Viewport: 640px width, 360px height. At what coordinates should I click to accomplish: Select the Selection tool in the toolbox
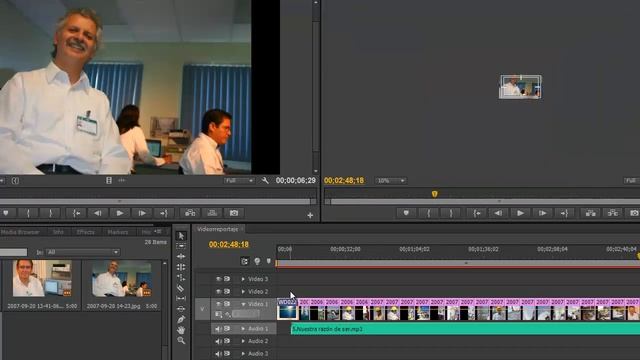click(x=181, y=236)
